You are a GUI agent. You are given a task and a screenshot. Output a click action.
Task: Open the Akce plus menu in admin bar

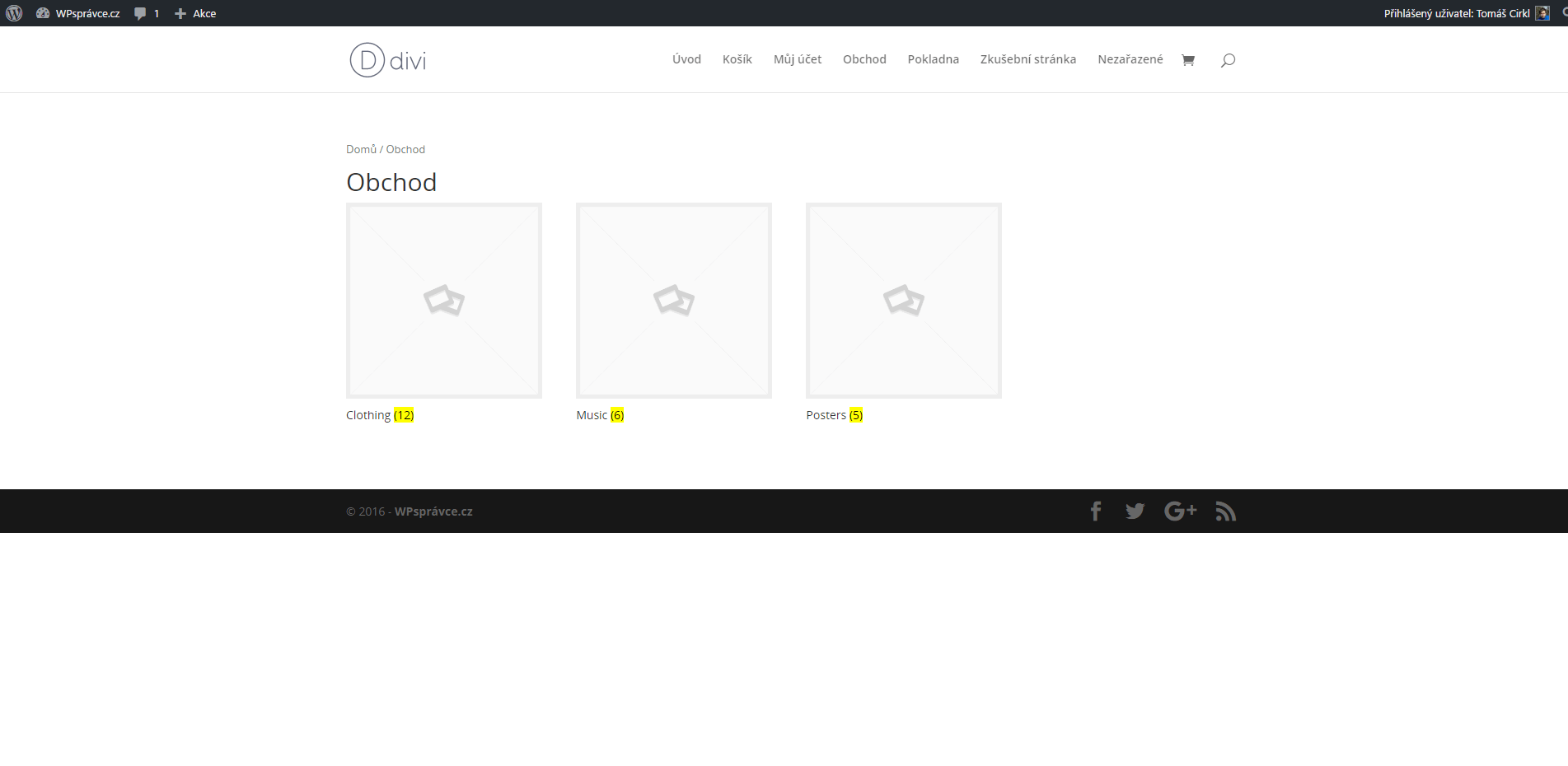pos(195,13)
